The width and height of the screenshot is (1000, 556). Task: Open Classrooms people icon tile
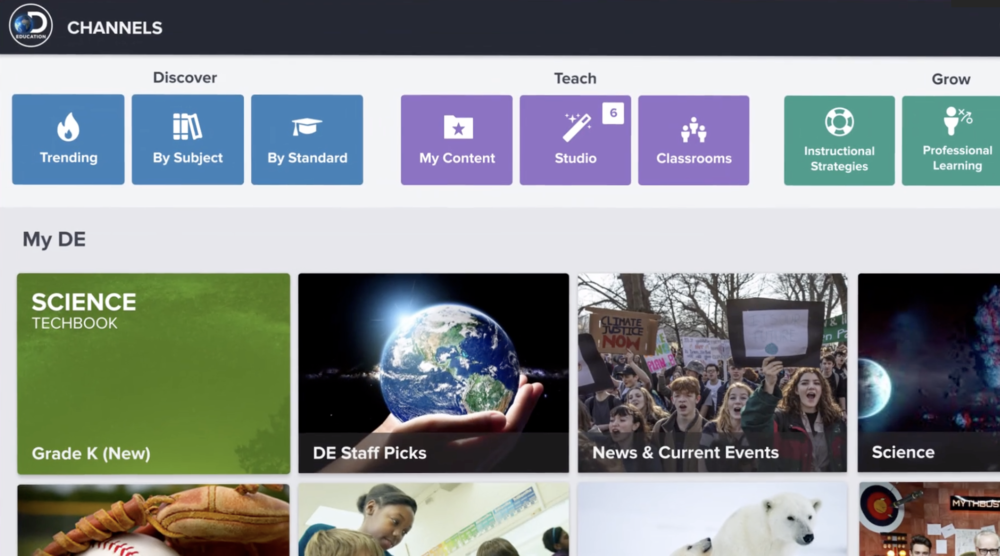[694, 140]
